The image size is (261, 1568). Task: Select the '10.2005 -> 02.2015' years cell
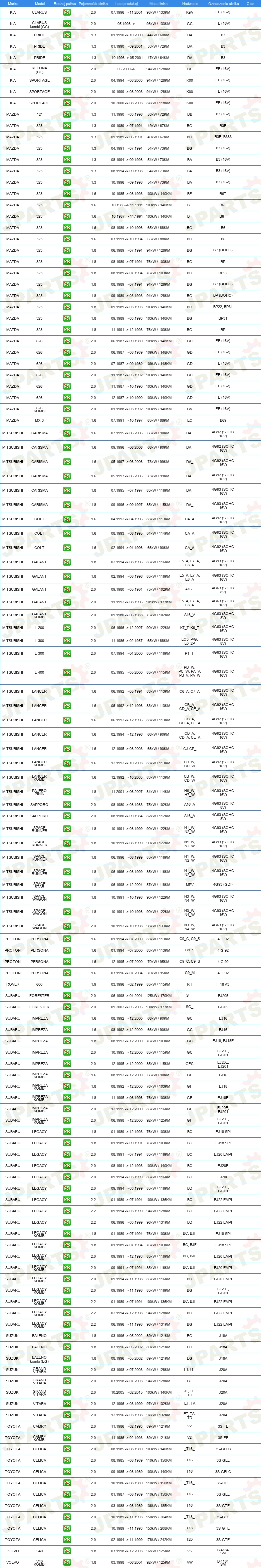pos(127,1392)
